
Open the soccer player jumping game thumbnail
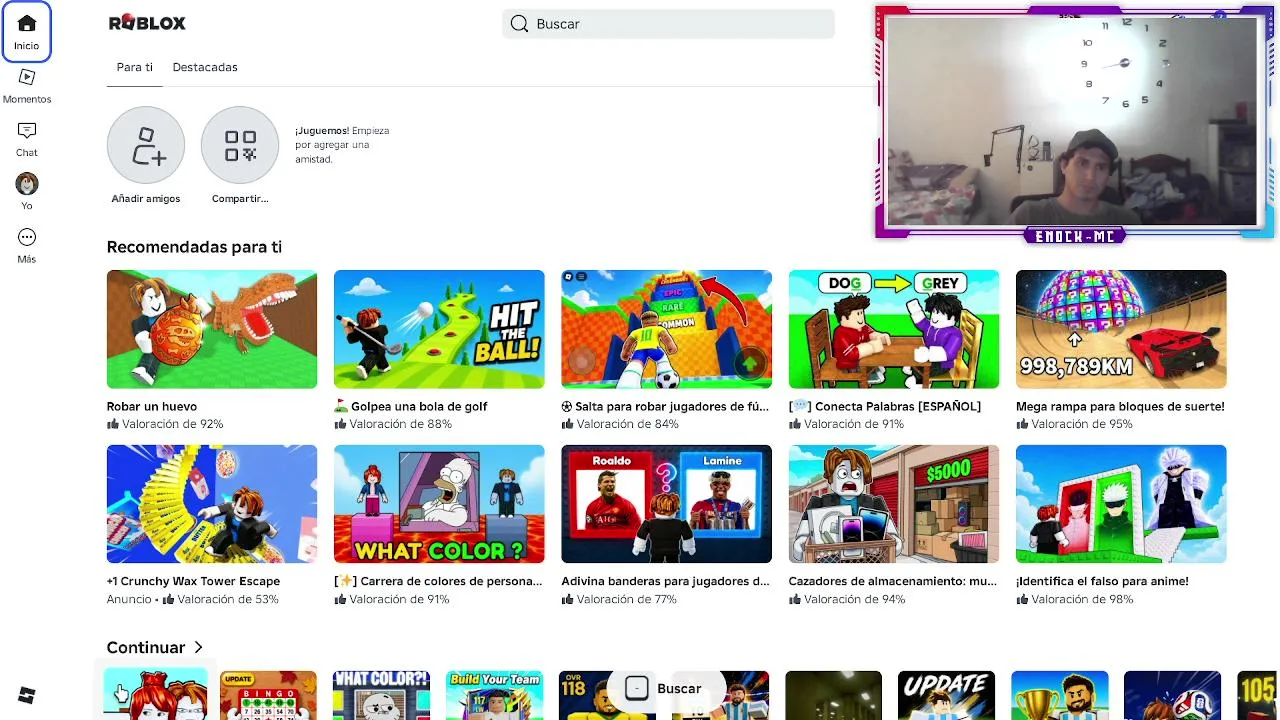click(x=666, y=329)
